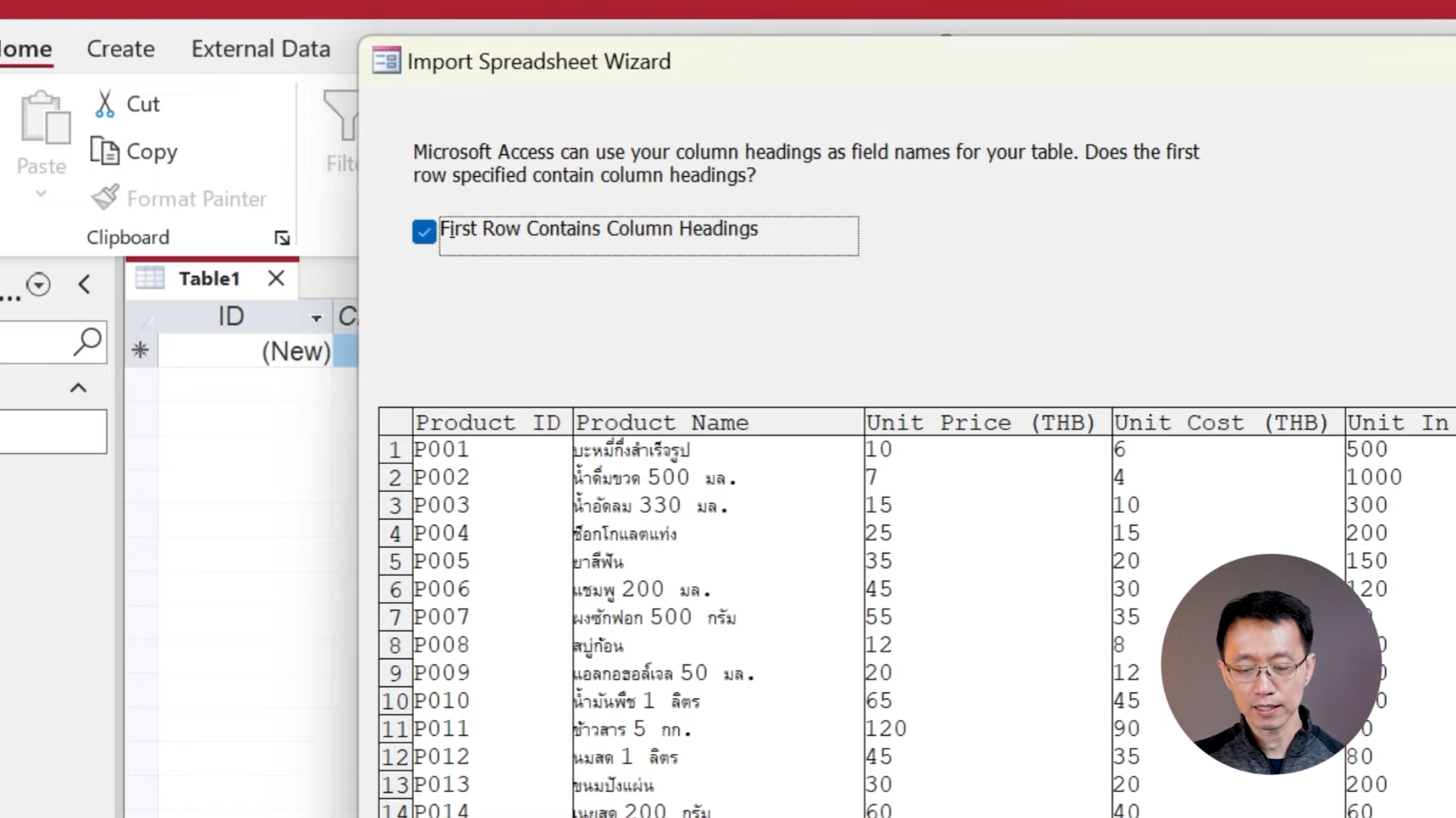Click the Copy icon in the Clipboard group

click(105, 151)
